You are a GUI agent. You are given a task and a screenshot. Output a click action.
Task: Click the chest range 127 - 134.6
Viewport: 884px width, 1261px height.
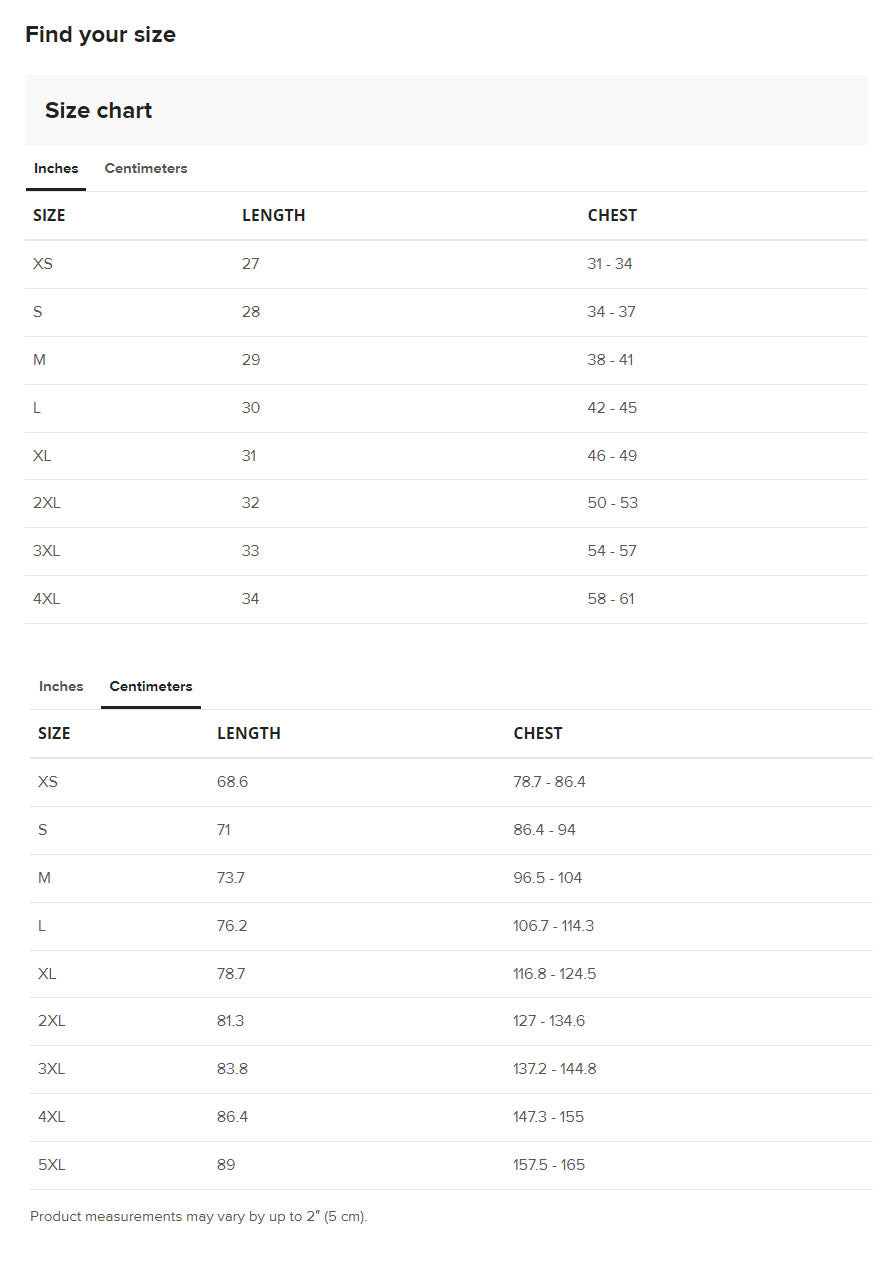click(x=549, y=1021)
